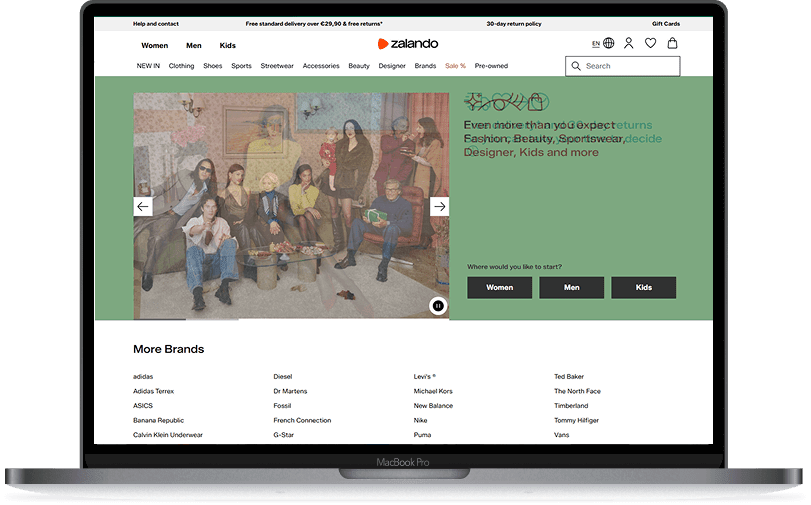811x505 pixels.
Task: Open the language globe selector
Action: 609,43
